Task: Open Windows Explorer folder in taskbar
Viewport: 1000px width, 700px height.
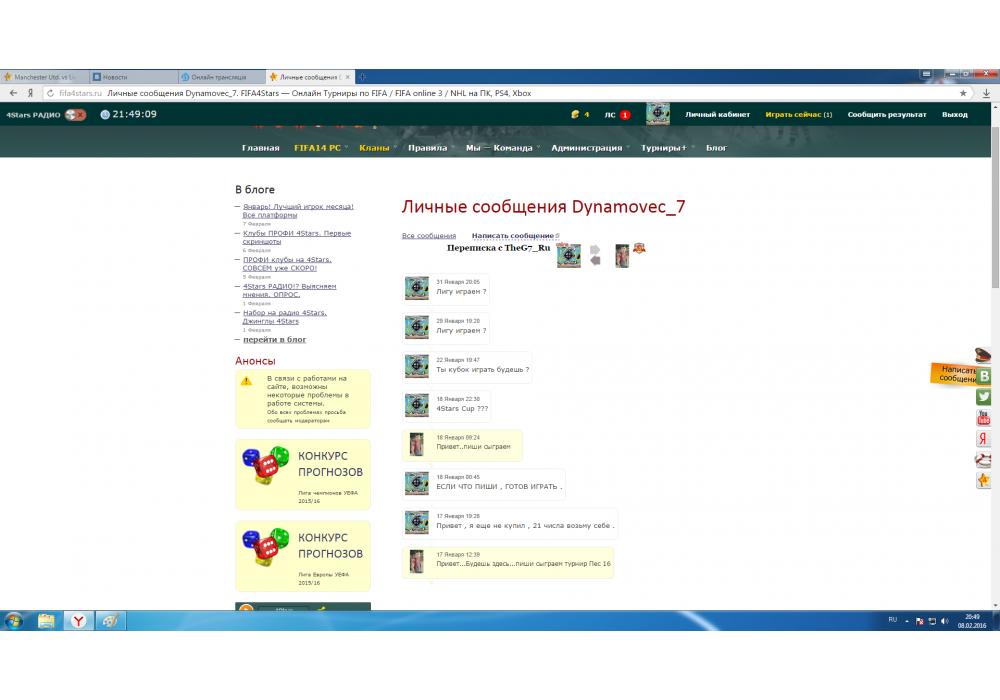Action: (46, 620)
